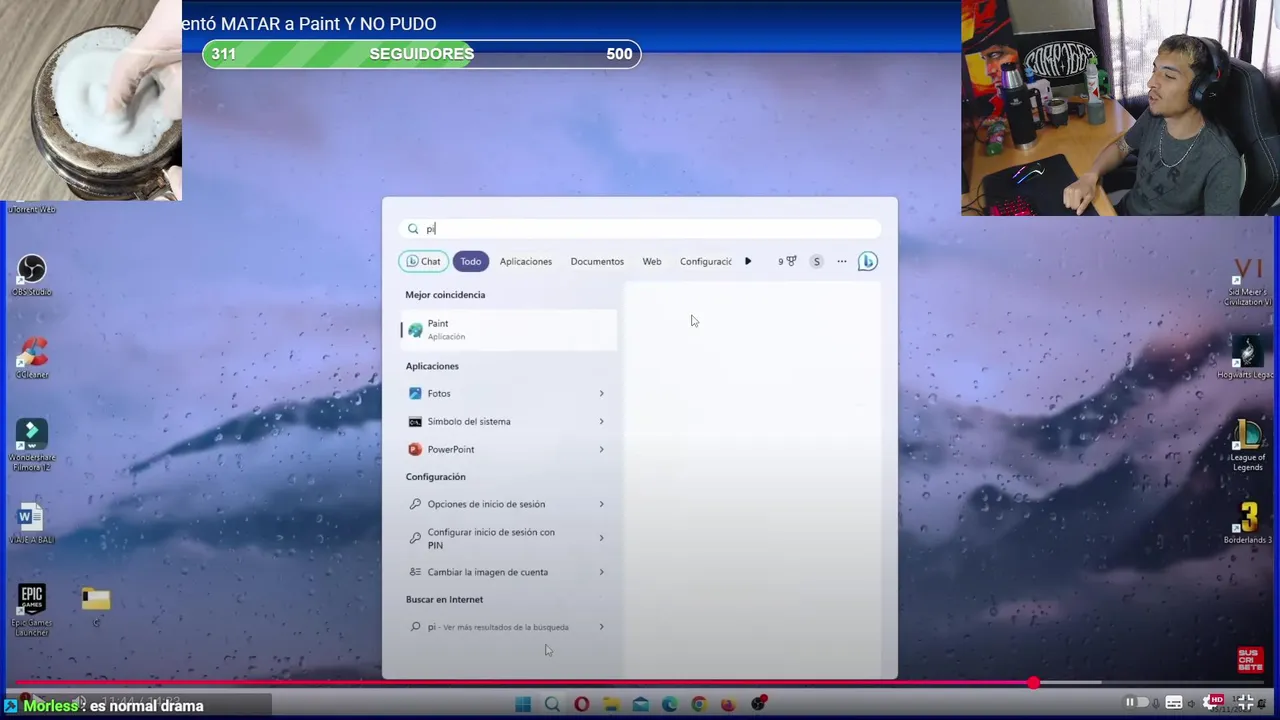Open Microsoft Edge from the taskbar
Viewport: 1280px width, 720px height.
coord(669,704)
